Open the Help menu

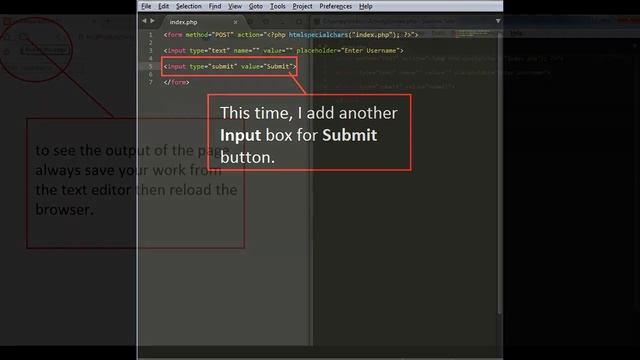365,6
